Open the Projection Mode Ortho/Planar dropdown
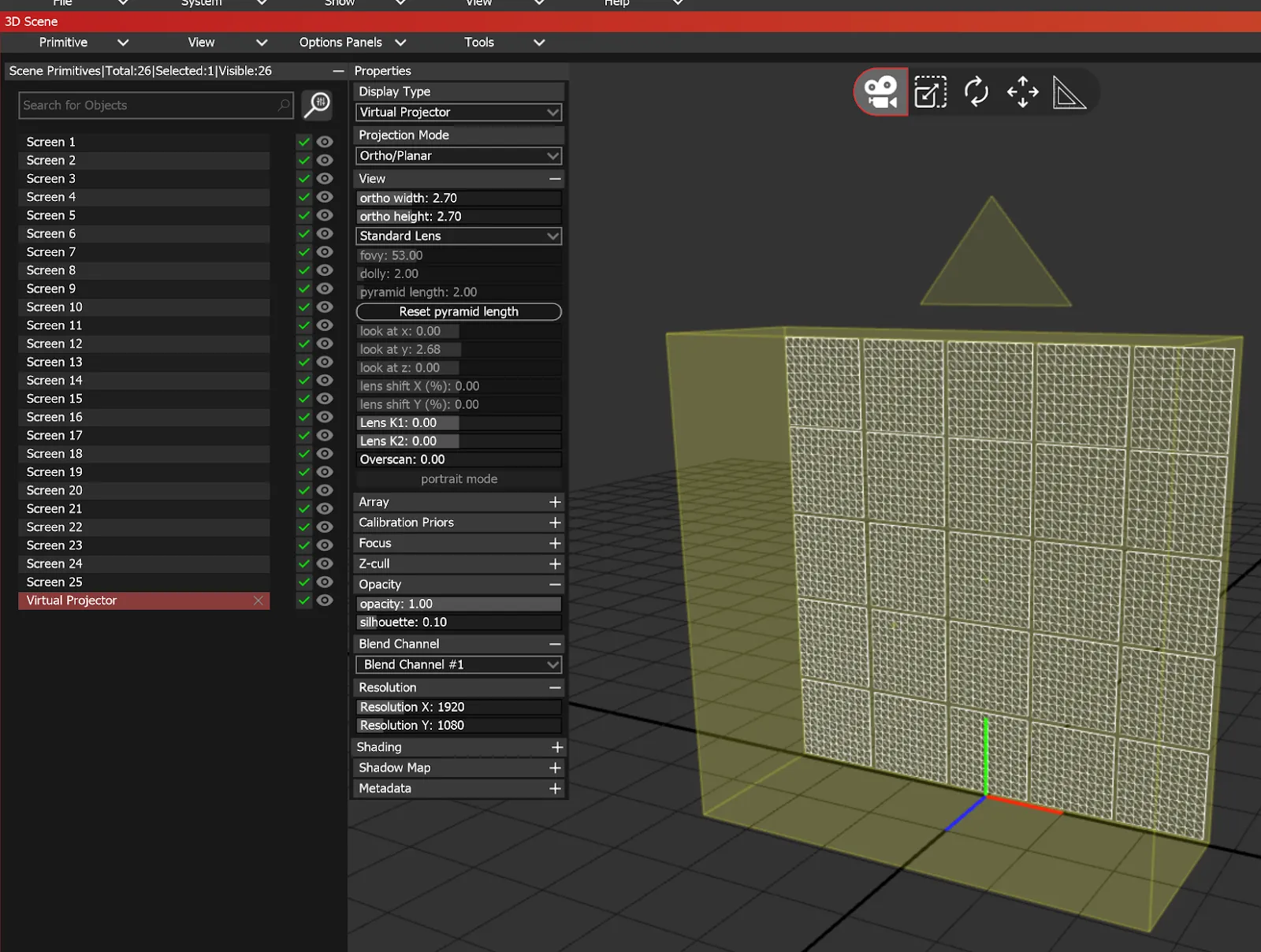 coord(459,156)
